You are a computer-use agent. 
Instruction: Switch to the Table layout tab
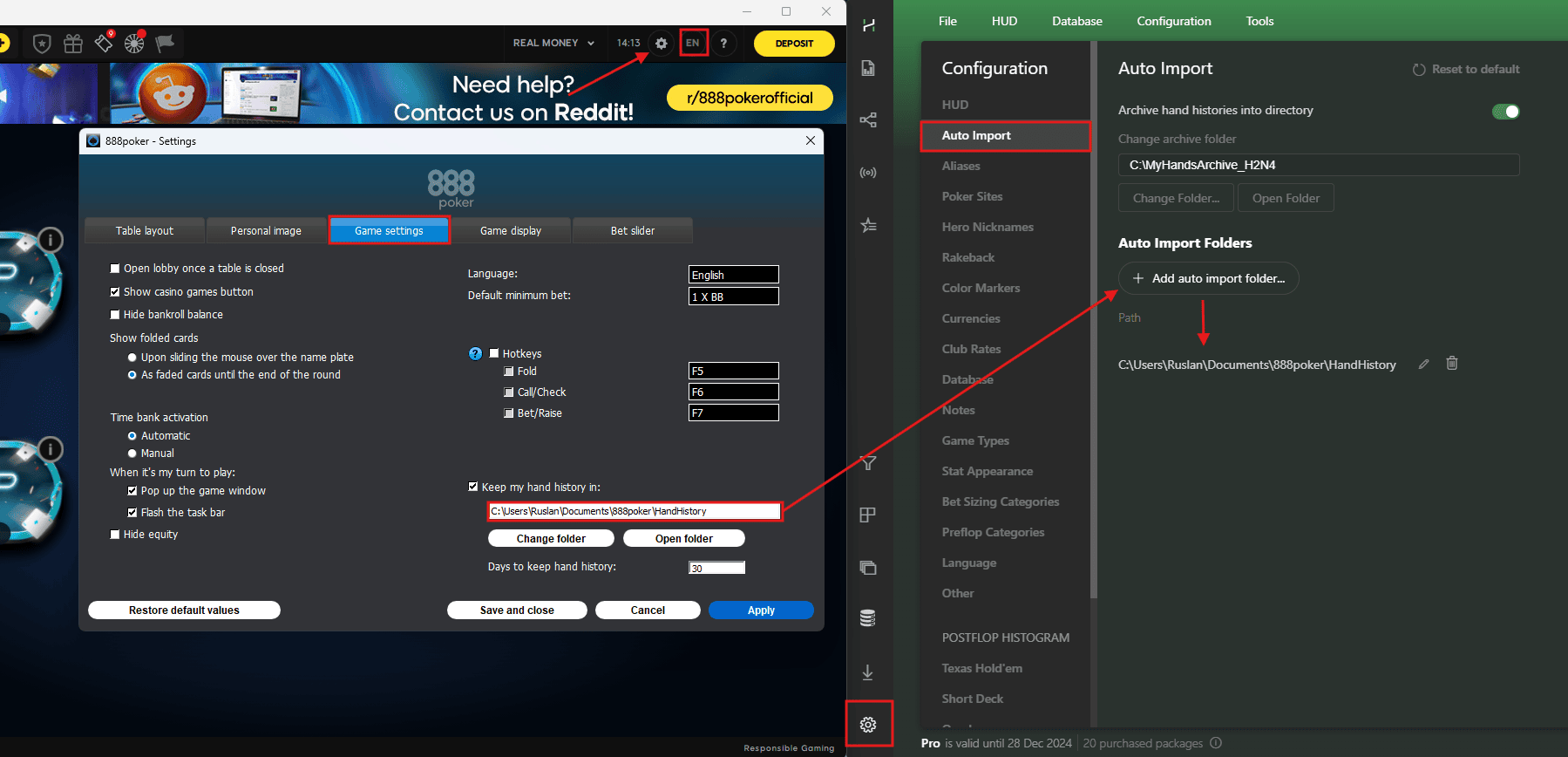point(145,230)
